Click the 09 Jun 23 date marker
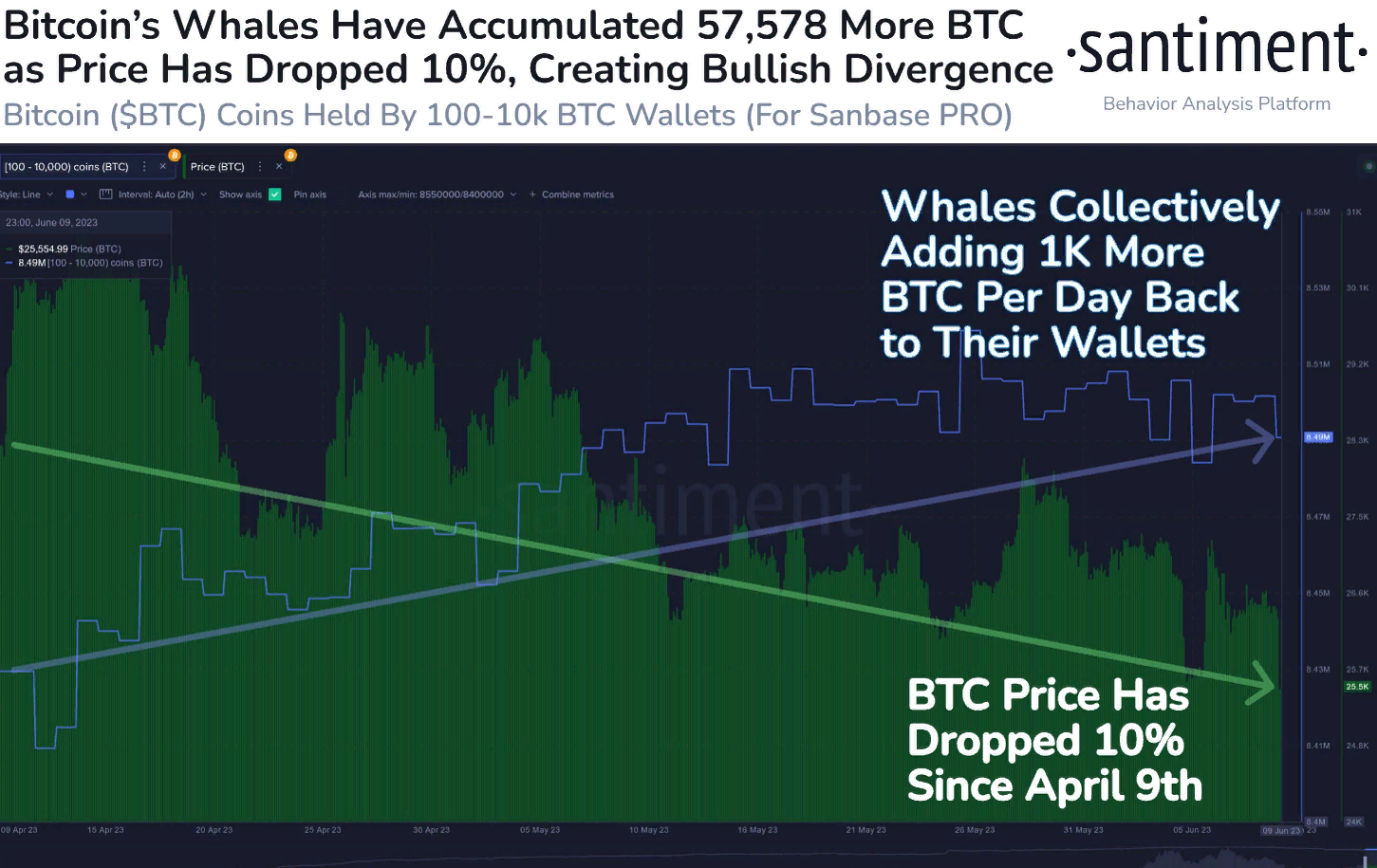The height and width of the screenshot is (868, 1377). 1281,830
